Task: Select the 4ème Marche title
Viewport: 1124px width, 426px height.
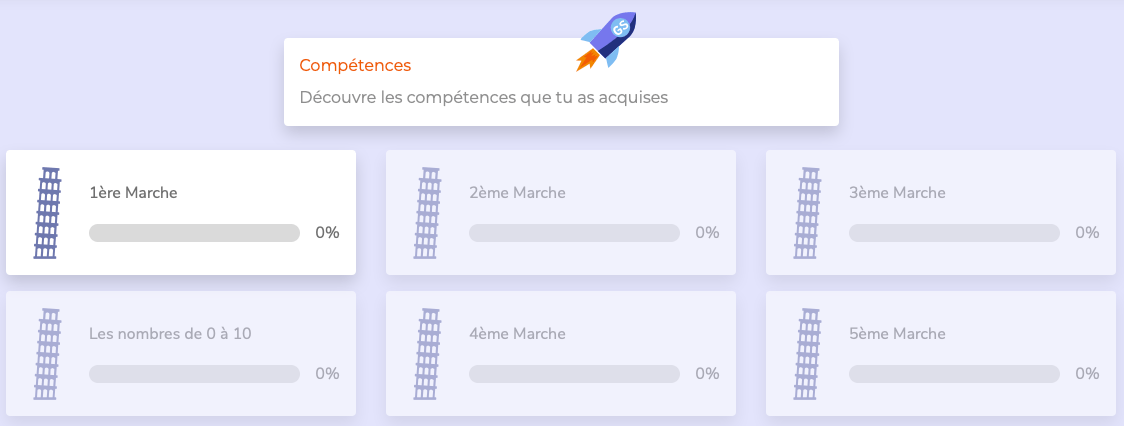Action: [517, 334]
